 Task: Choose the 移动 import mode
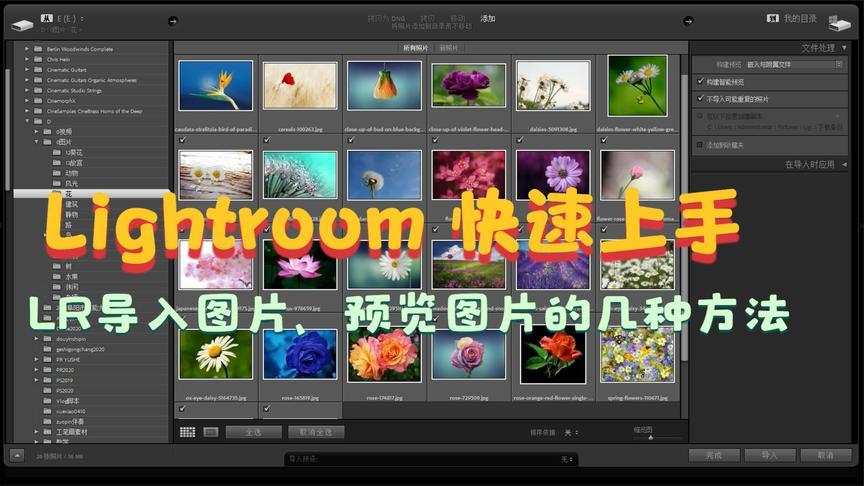click(x=457, y=19)
